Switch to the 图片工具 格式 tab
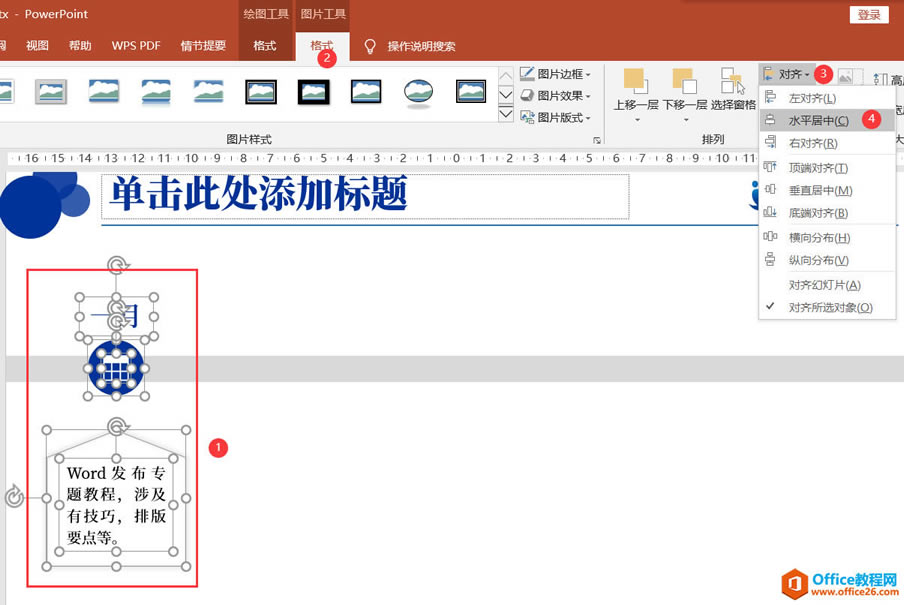904x605 pixels. click(x=322, y=45)
